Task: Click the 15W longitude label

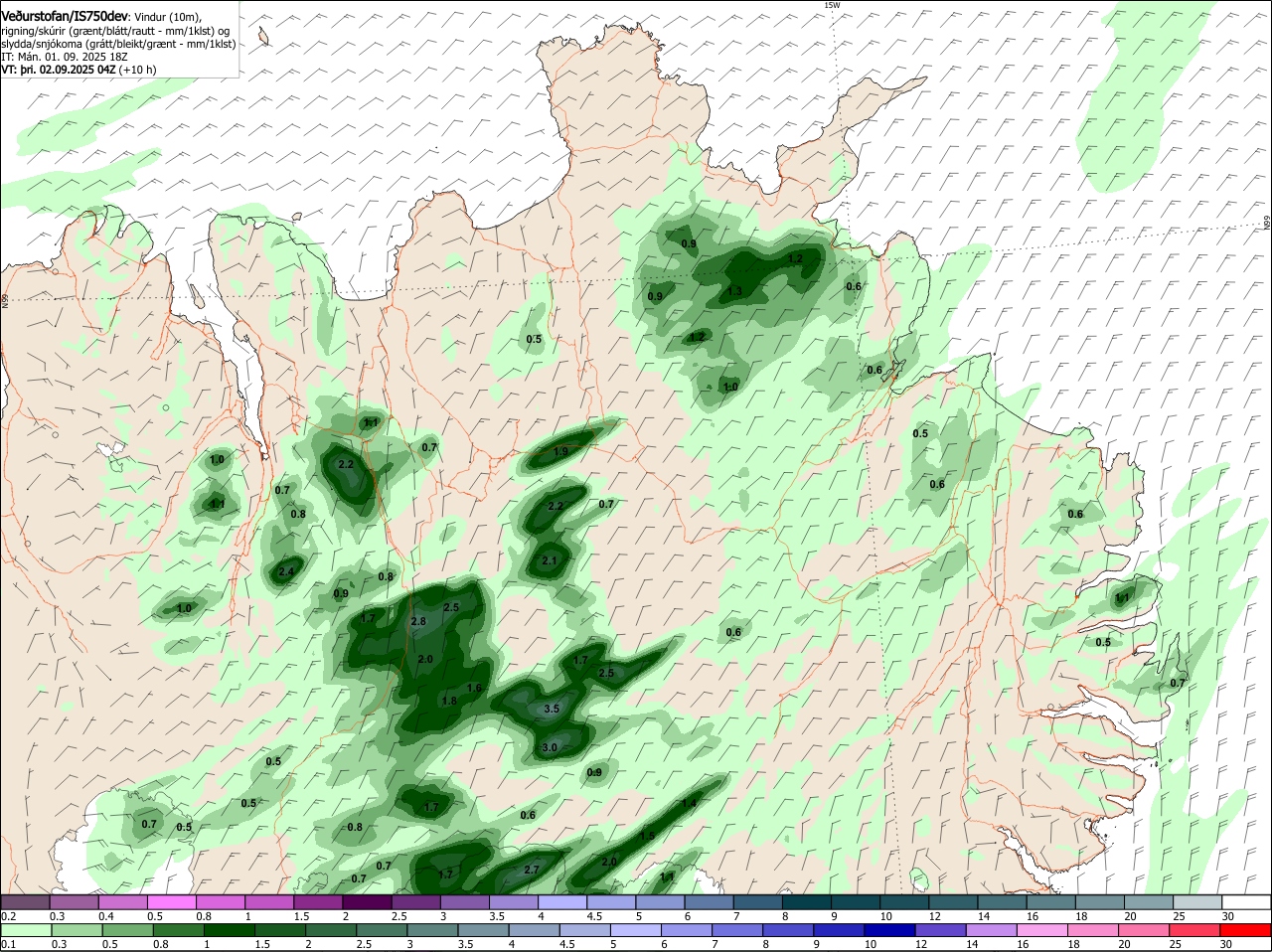Action: point(833,5)
